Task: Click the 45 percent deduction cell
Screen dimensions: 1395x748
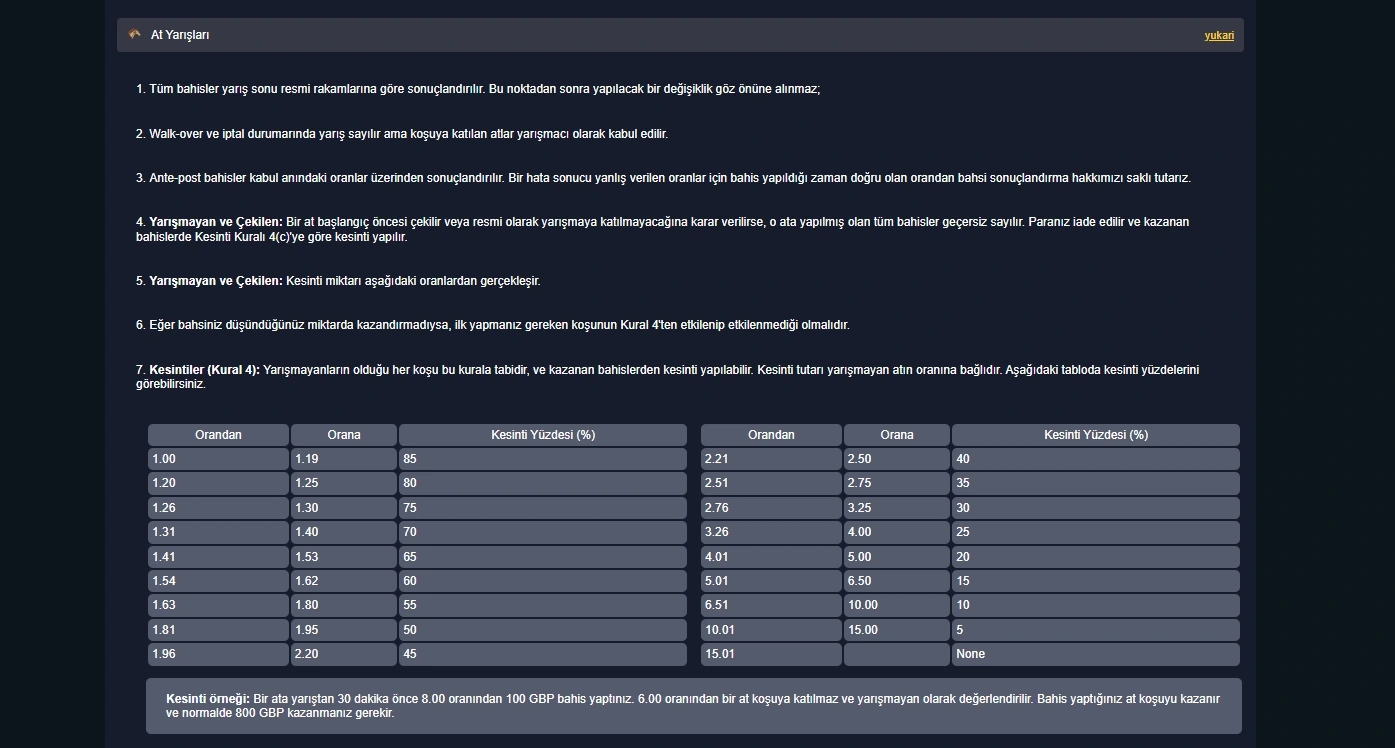Action: click(x=543, y=654)
